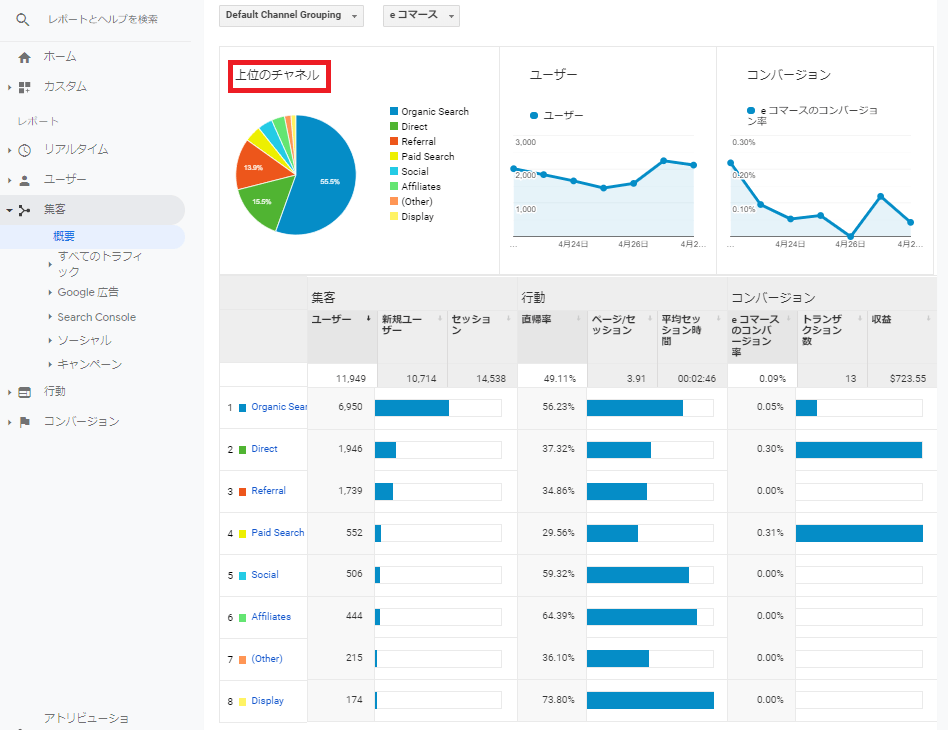Image resolution: width=948 pixels, height=730 pixels.
Task: Sort by 収益 column arrow
Action: [928, 318]
